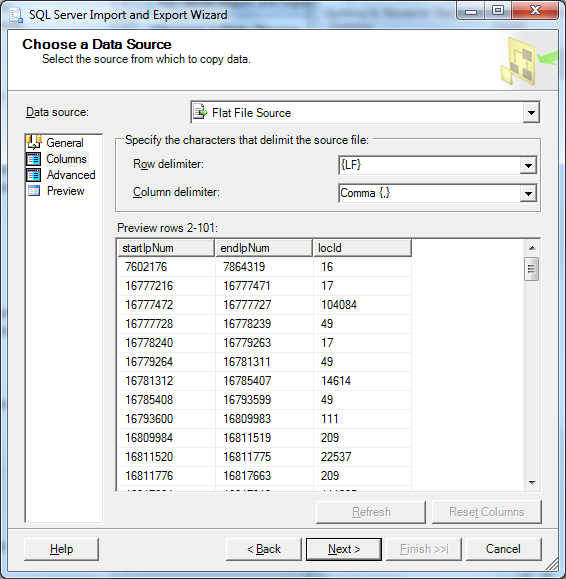This screenshot has width=566, height=579.
Task: Minimize the wizard window
Action: pos(471,11)
